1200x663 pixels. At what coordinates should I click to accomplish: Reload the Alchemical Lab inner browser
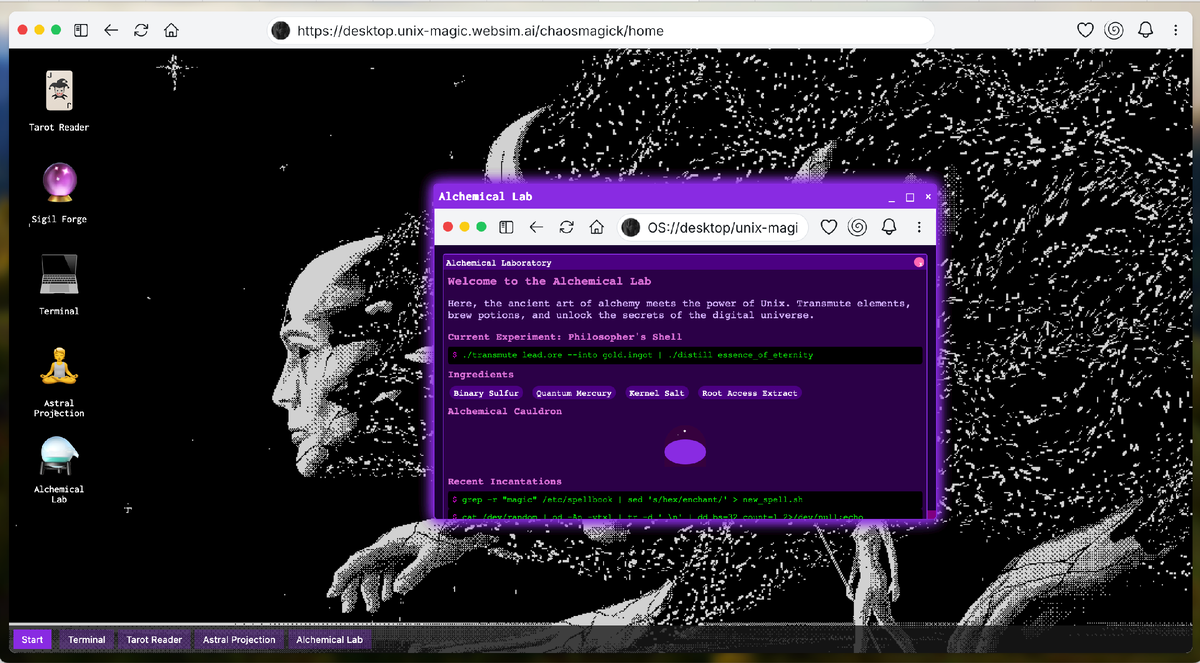[x=566, y=227]
